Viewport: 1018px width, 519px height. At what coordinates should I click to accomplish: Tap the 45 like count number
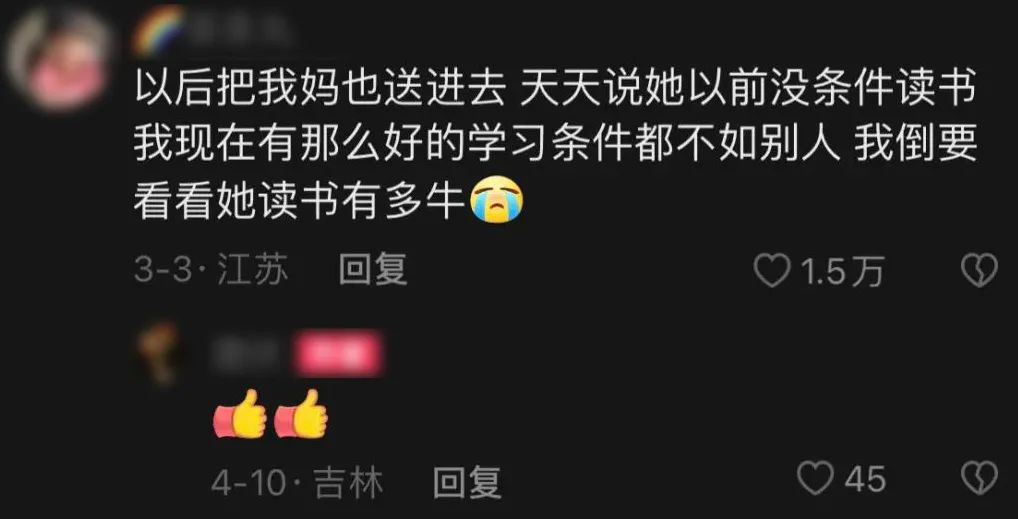(x=865, y=481)
